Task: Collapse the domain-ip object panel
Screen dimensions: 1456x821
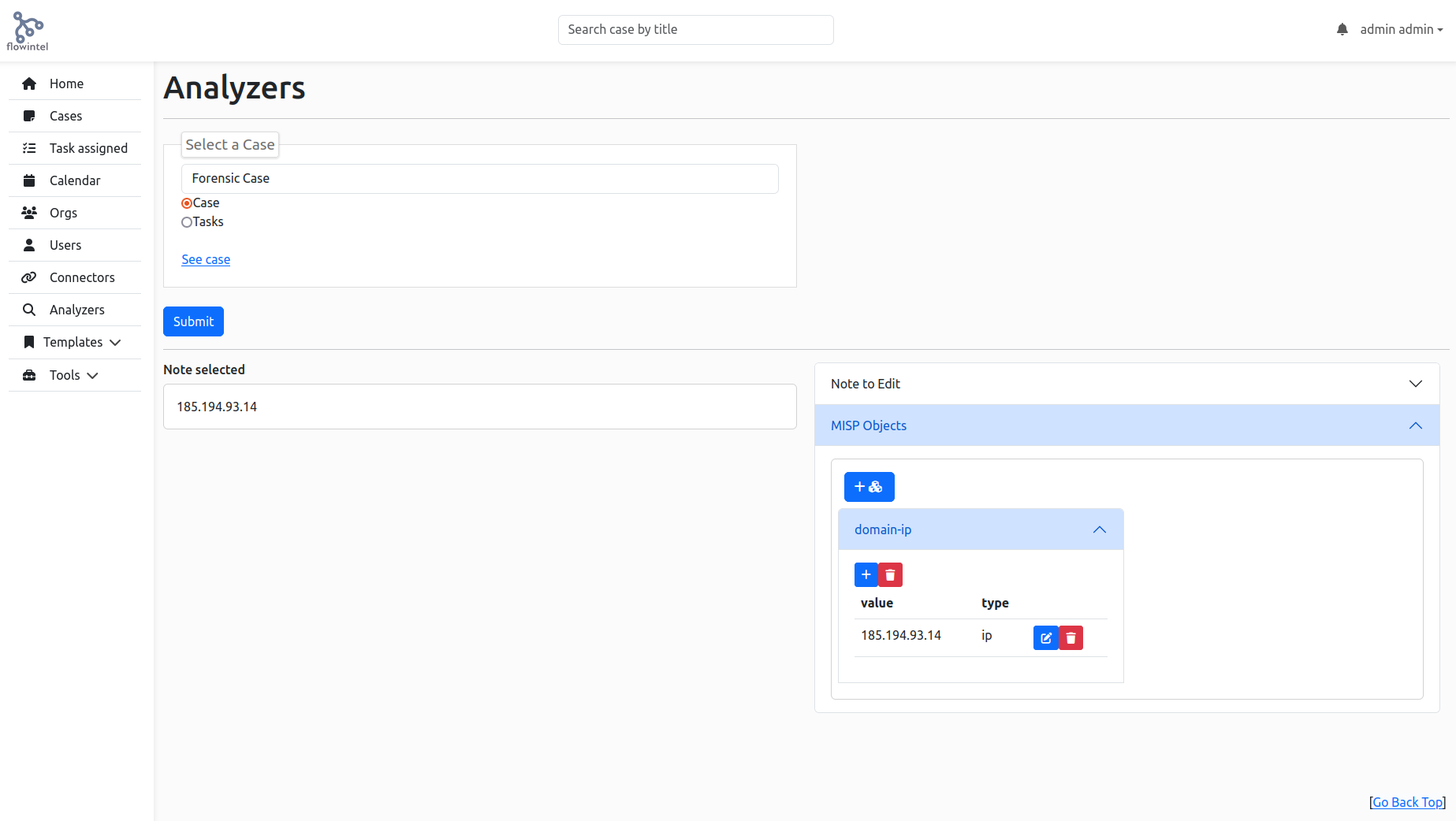Action: tap(981, 529)
